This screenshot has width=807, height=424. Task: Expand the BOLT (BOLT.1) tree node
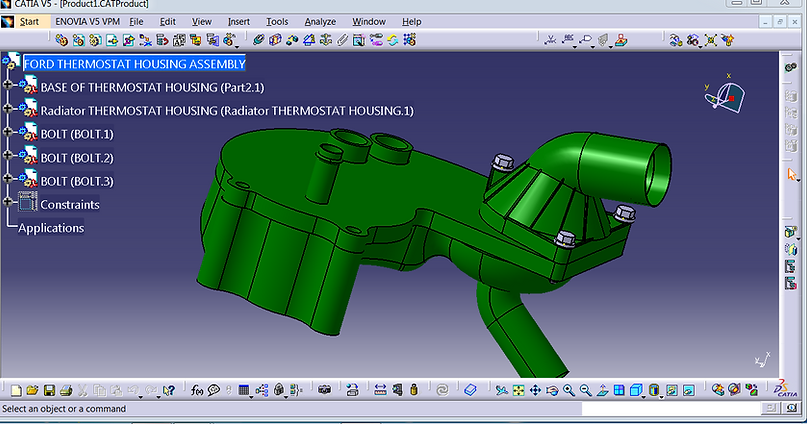click(7, 131)
